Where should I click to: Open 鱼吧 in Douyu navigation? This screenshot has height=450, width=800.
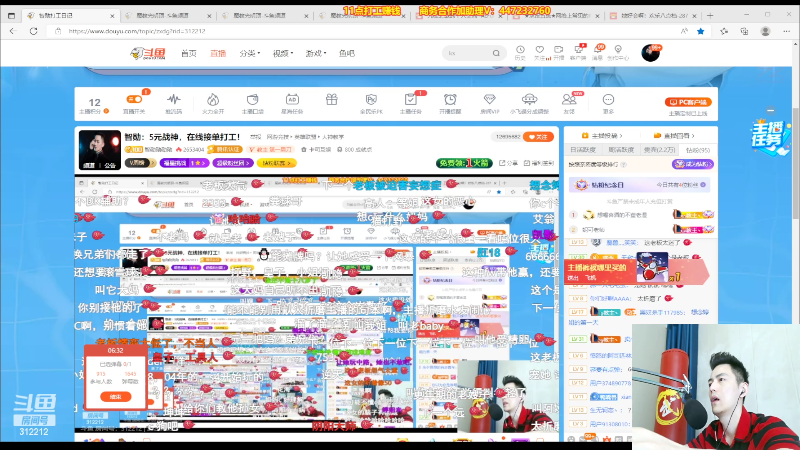(347, 53)
